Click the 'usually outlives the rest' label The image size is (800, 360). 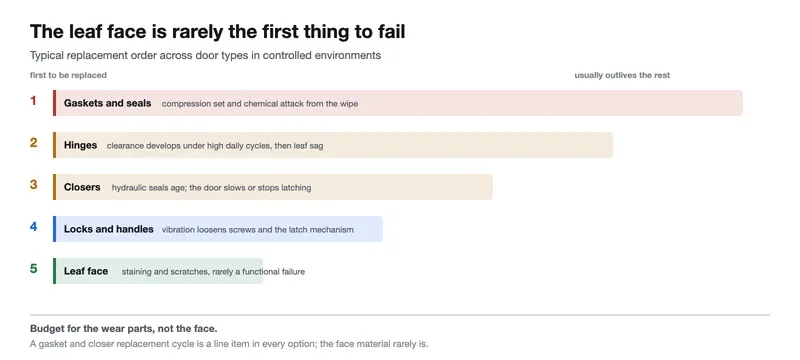[x=622, y=75]
